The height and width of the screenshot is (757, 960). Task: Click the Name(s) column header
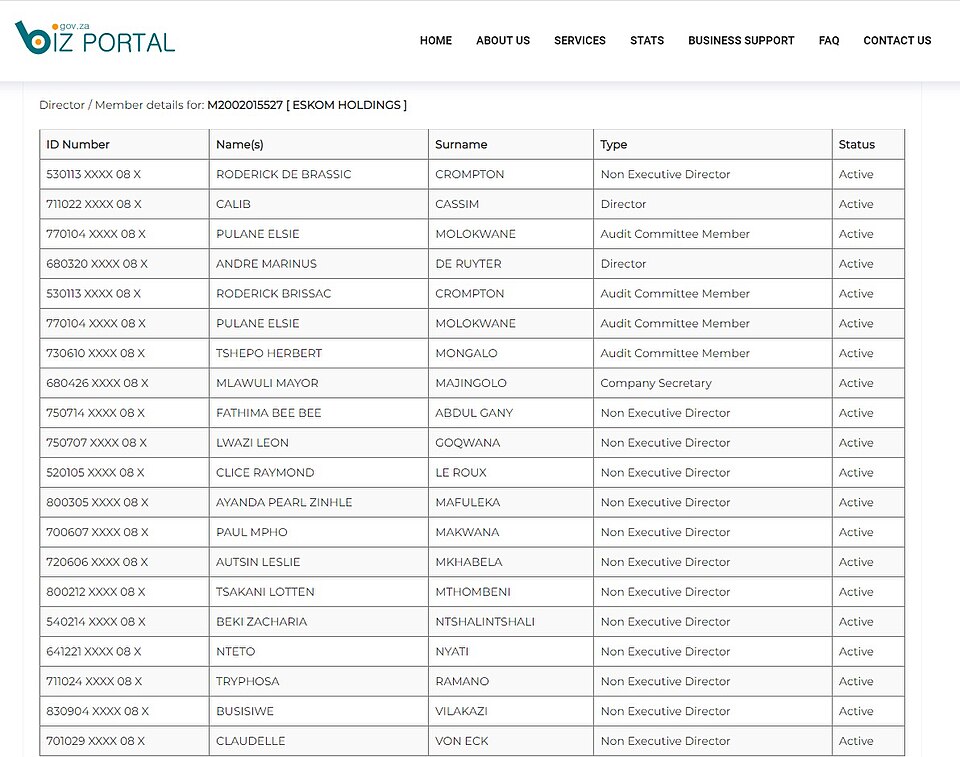pos(240,145)
